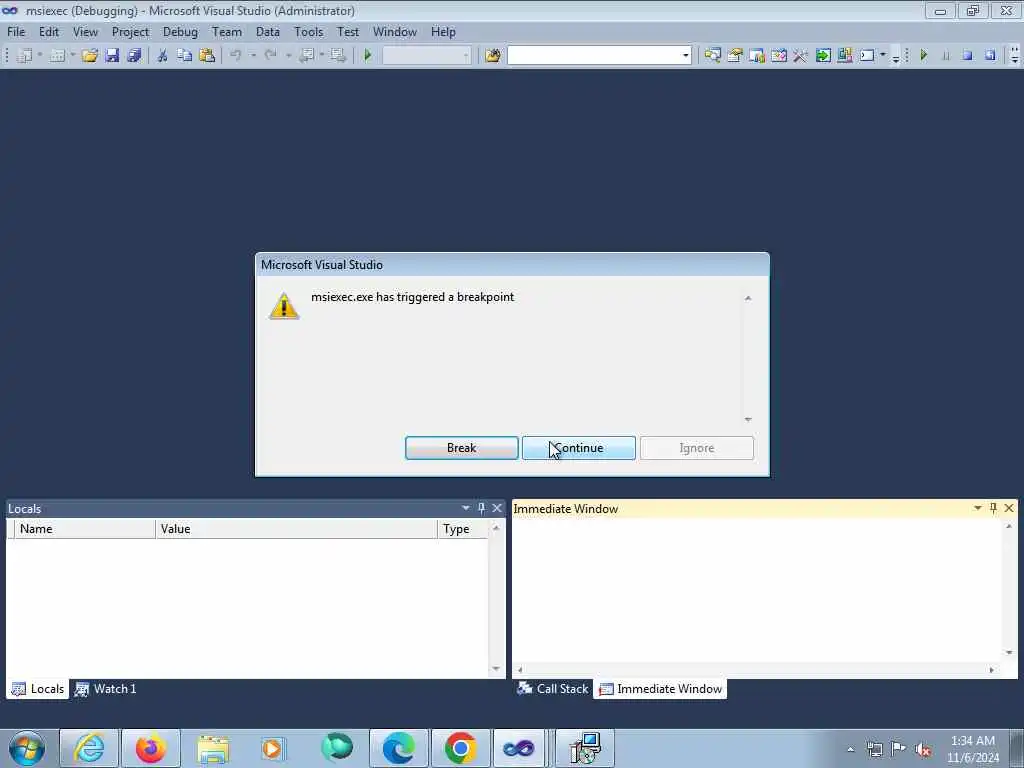Expand the New Project dropdown arrow
Viewport: 1024px width, 768px height.
point(39,56)
